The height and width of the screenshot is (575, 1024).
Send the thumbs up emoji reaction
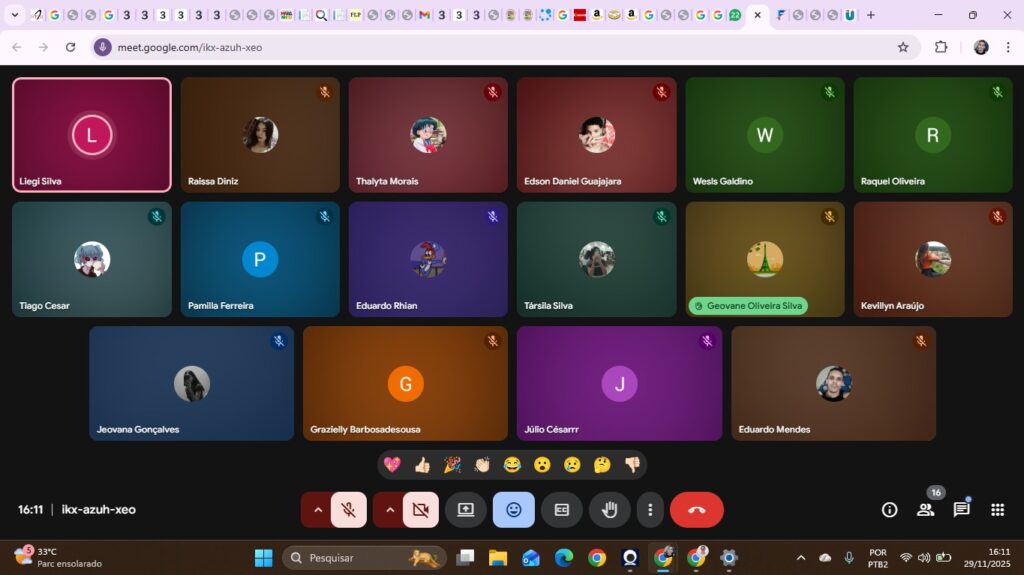[422, 465]
